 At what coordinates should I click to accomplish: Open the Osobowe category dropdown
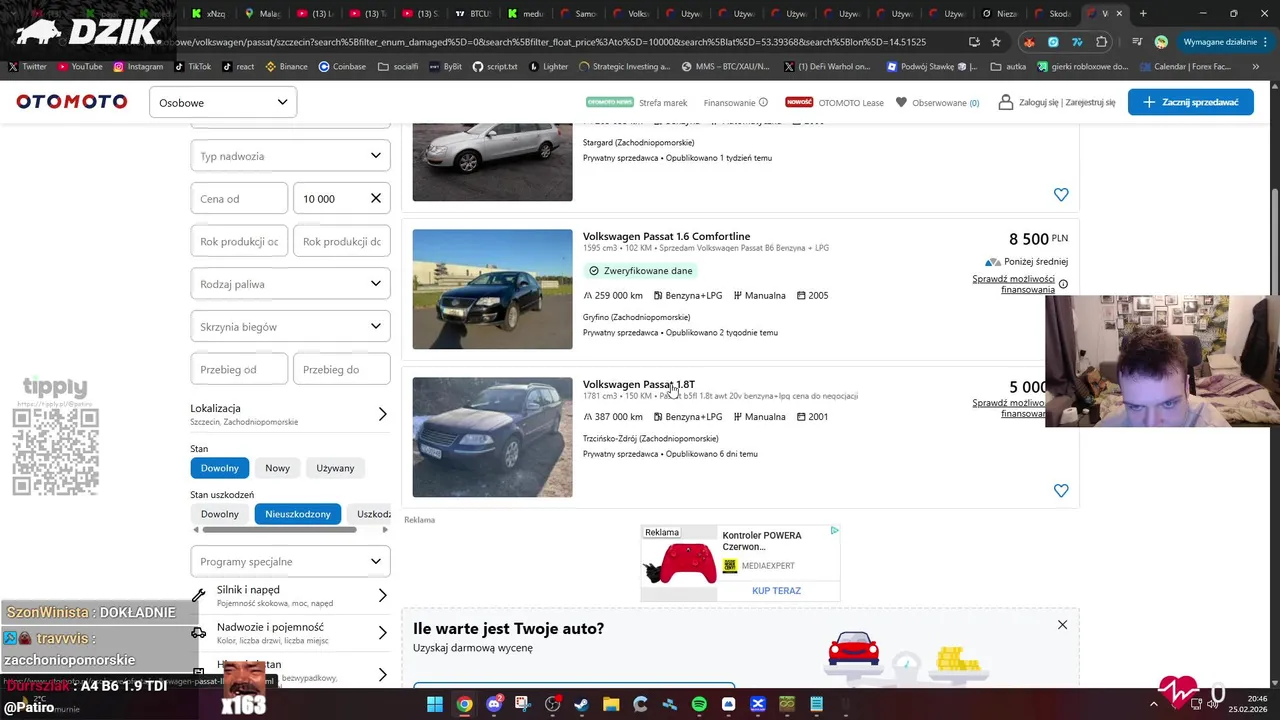[223, 102]
